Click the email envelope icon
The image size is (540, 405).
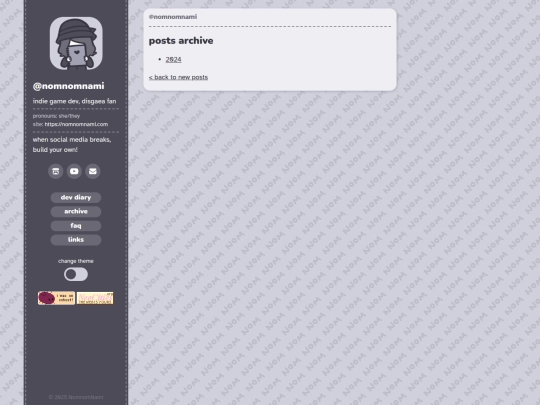[x=93, y=171]
